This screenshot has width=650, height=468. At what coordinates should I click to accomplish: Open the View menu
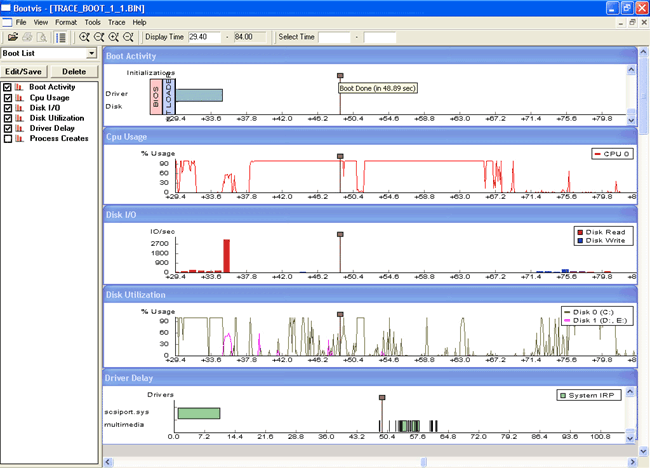41,22
